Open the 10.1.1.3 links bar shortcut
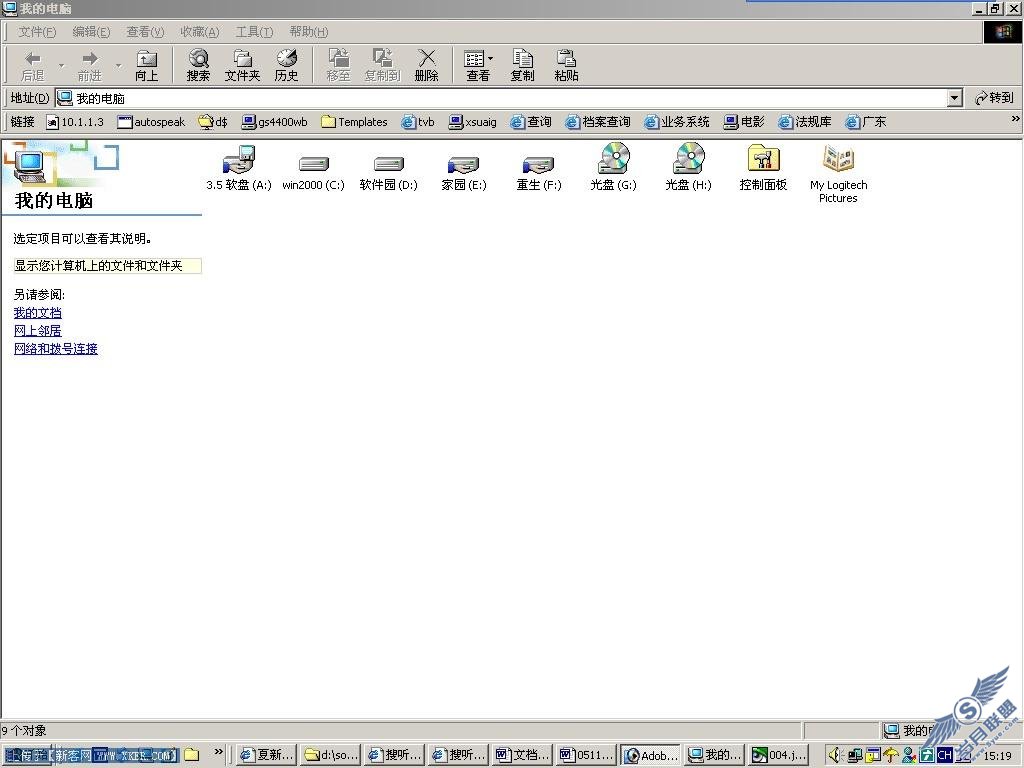Screen dimensions: 1024x768 coord(74,122)
